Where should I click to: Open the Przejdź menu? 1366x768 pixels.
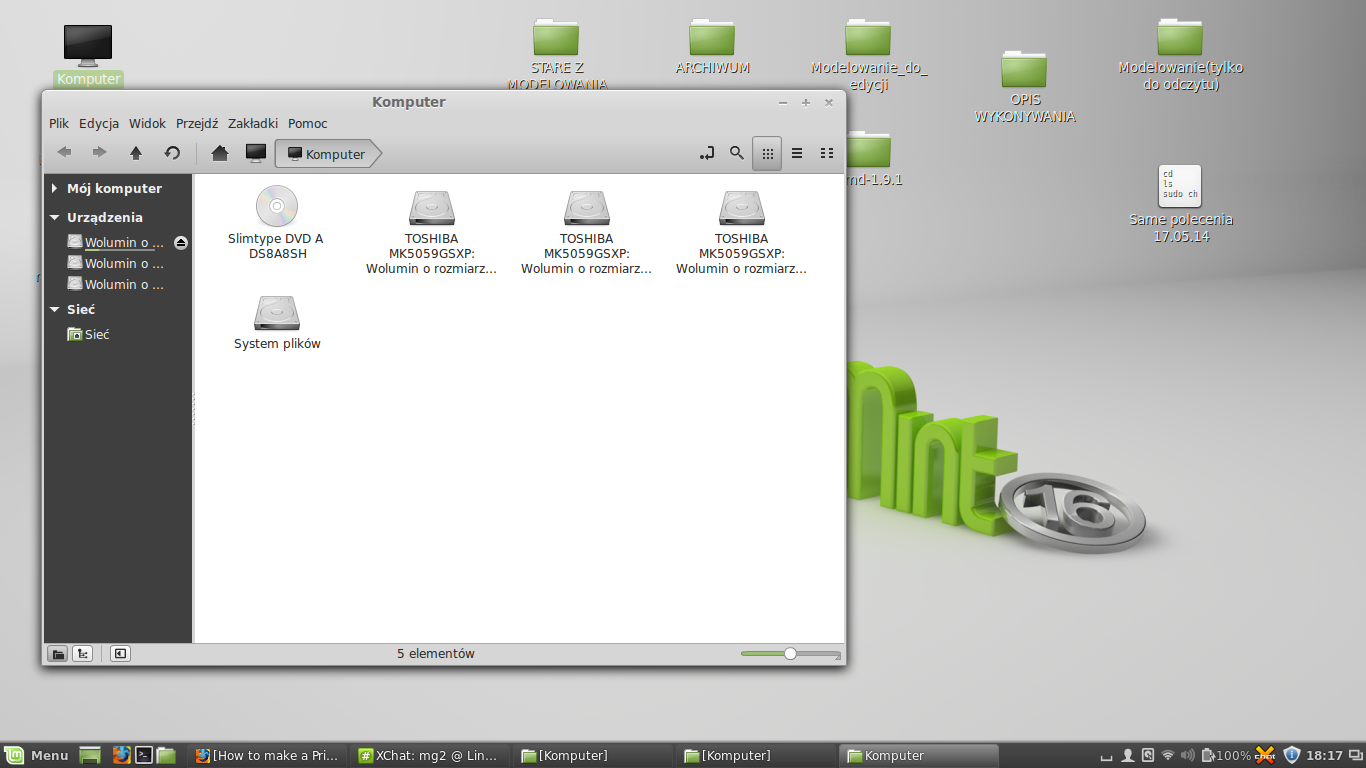[197, 124]
